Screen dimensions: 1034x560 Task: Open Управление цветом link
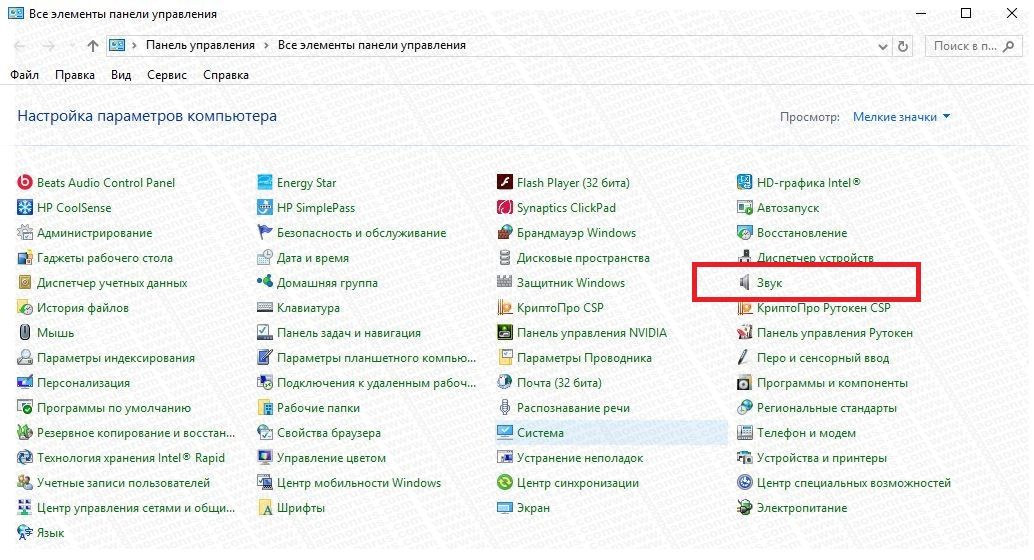pos(331,458)
